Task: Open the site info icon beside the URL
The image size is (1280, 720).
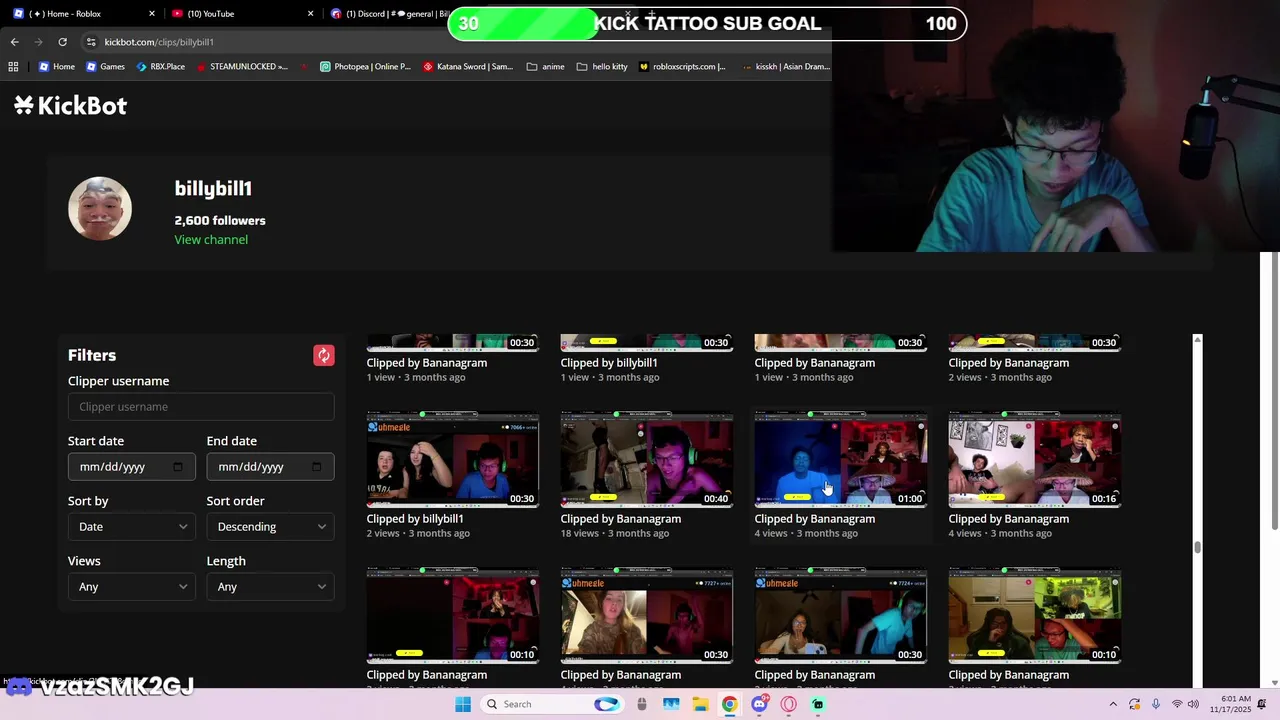Action: click(91, 42)
